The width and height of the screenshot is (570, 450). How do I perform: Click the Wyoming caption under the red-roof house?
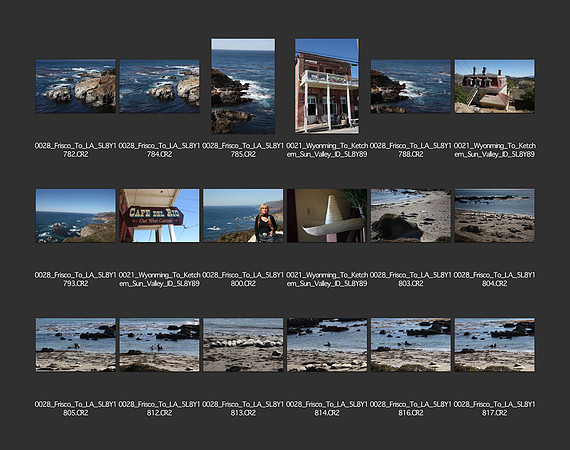coord(494,150)
